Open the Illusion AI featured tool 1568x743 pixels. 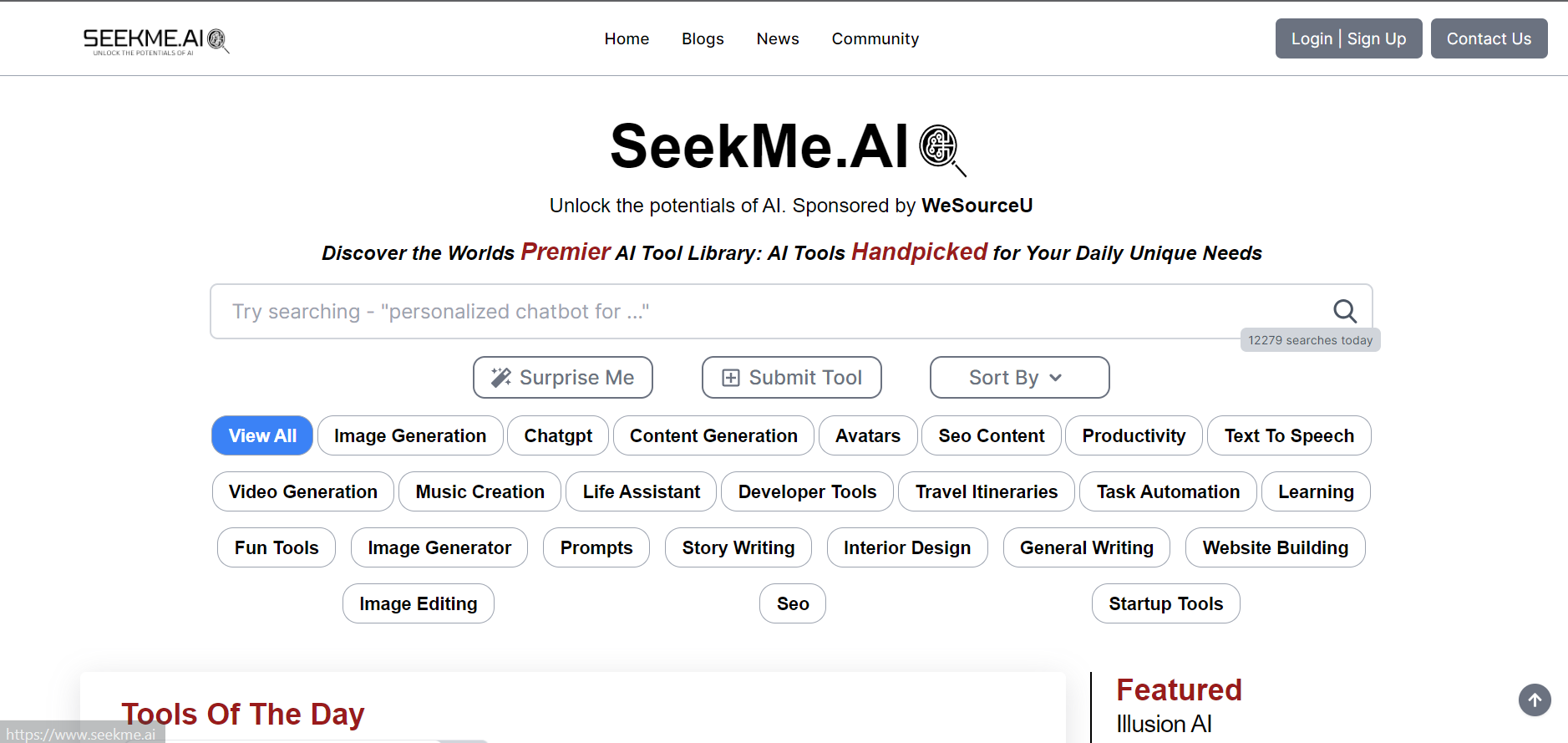pyautogui.click(x=1165, y=724)
